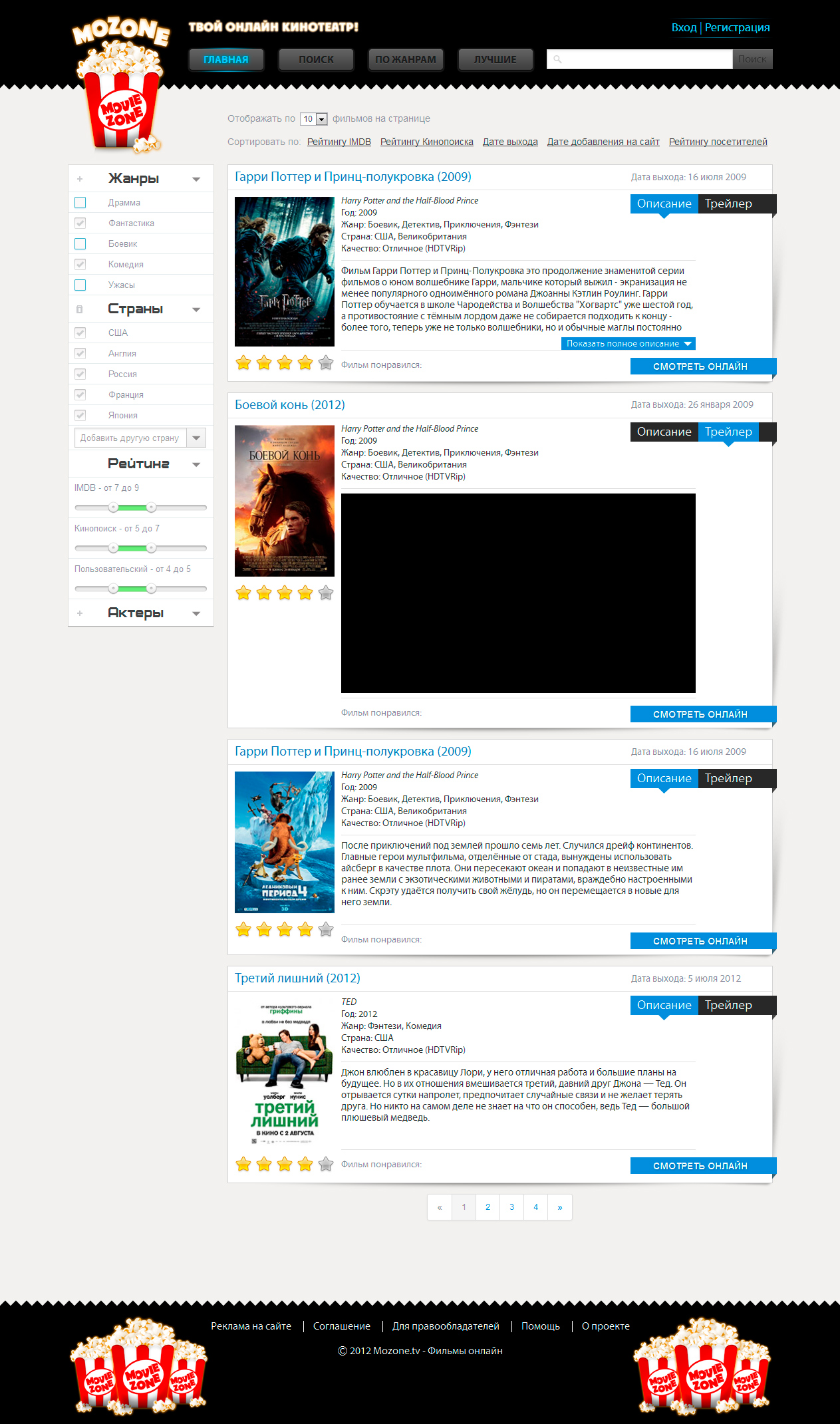Rate Боевой конь with two stars
Image resolution: width=840 pixels, height=1424 pixels.
264,593
